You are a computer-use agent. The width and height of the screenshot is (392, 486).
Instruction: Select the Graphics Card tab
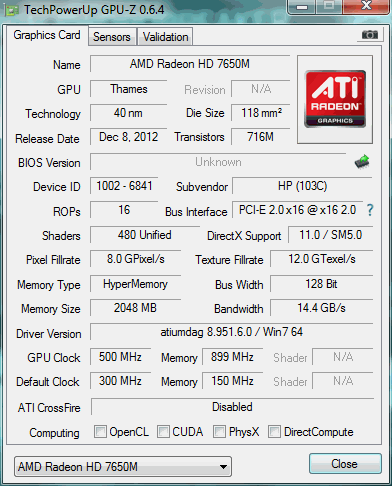(x=47, y=35)
